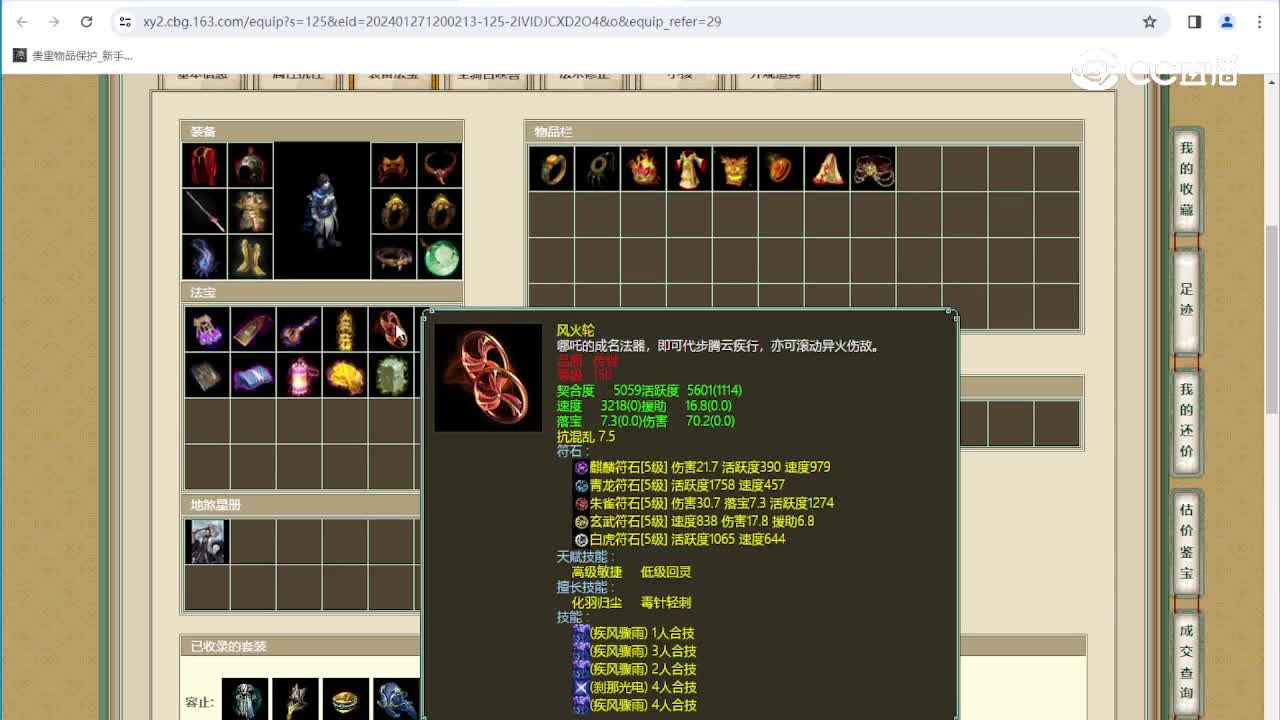Select the flaming crown in inventory
The height and width of the screenshot is (720, 1280).
coord(643,168)
